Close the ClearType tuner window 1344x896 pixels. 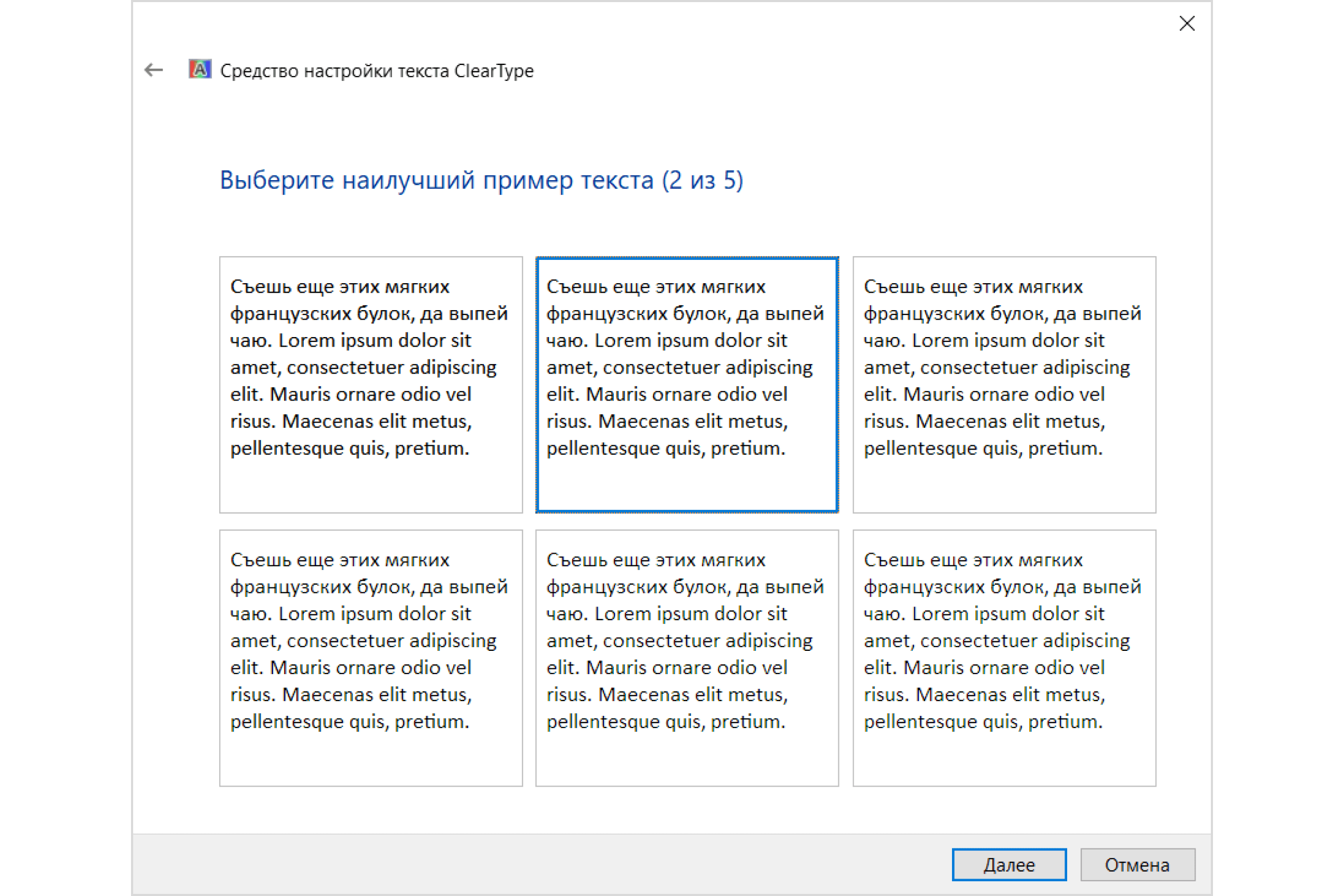coord(1187,23)
